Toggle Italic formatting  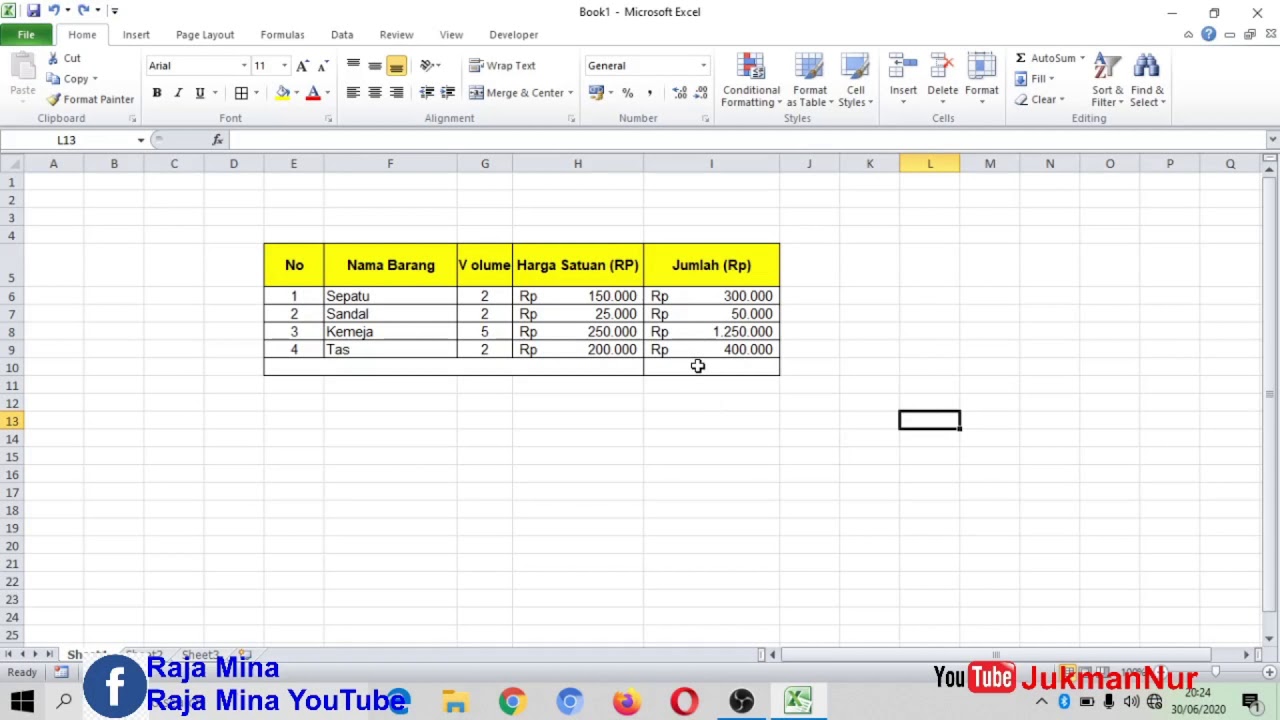[178, 93]
